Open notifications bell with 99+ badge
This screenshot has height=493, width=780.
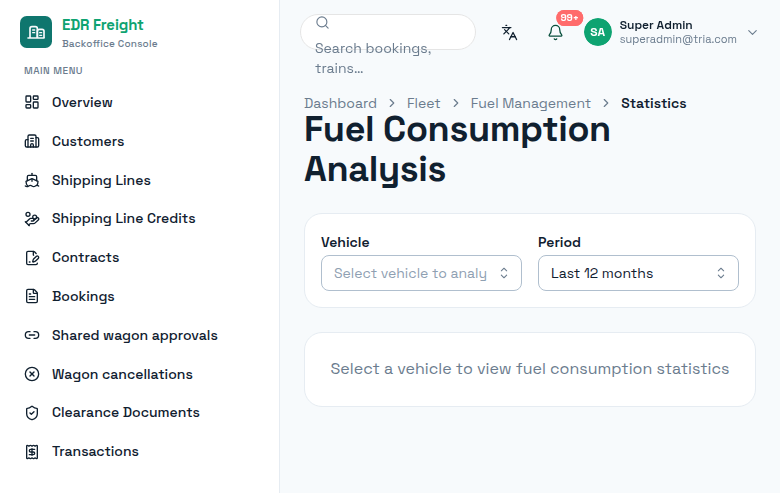pos(555,32)
